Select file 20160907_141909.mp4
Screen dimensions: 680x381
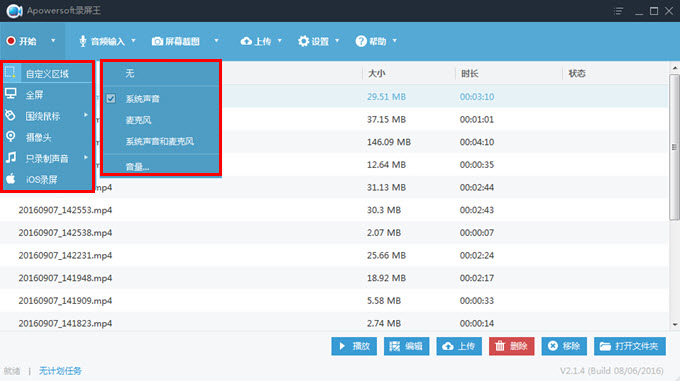65,300
